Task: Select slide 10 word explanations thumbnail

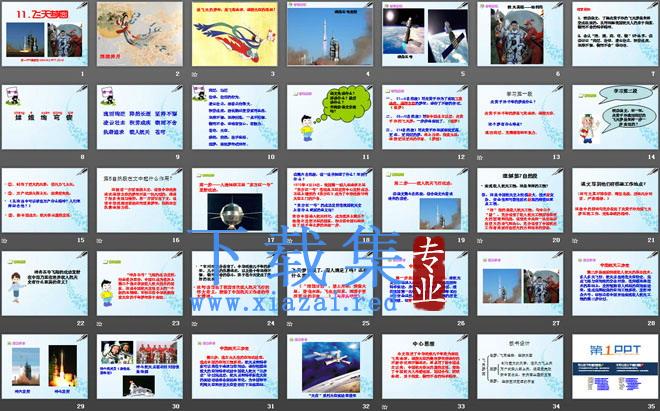Action: (x=235, y=117)
